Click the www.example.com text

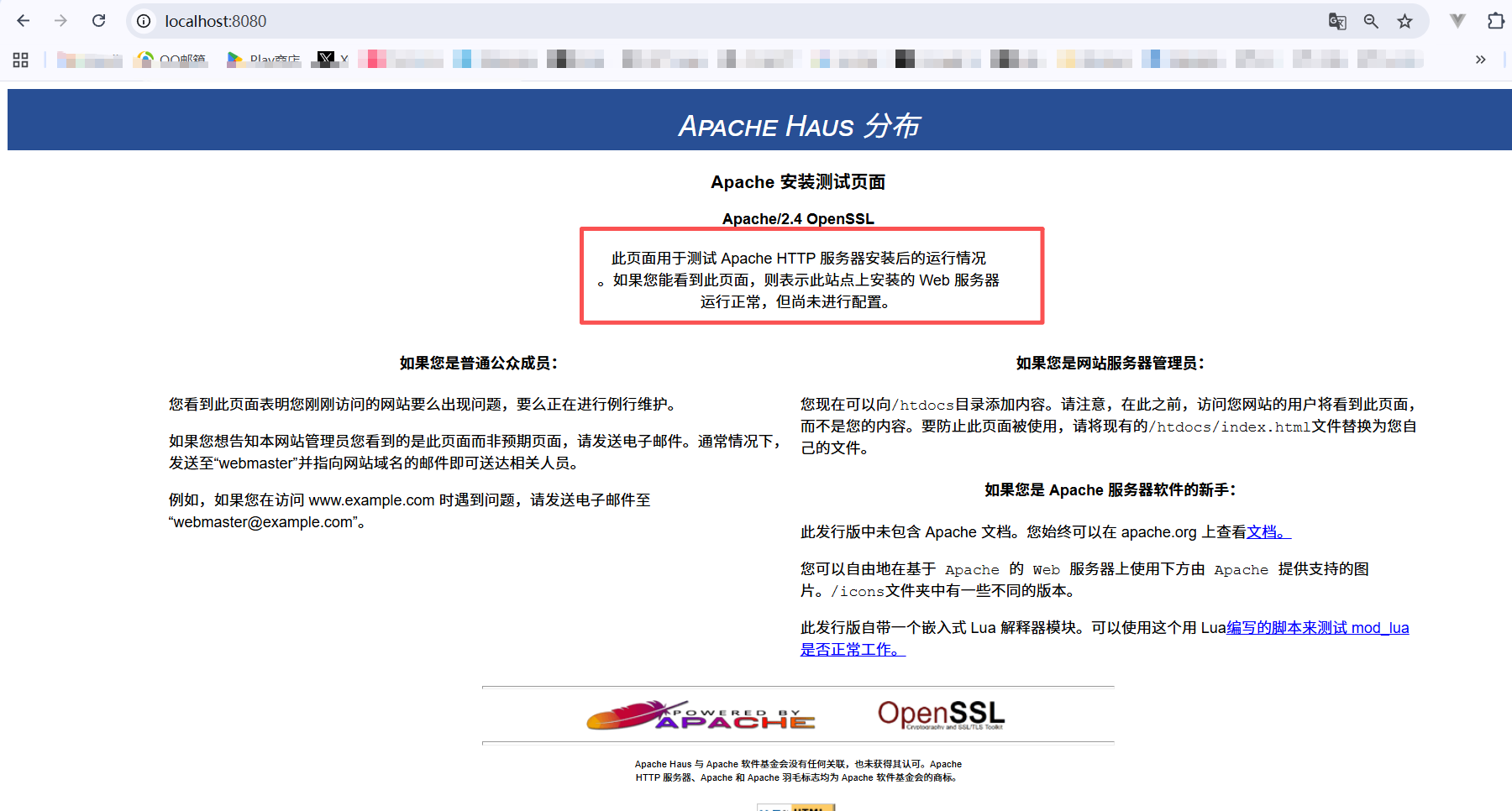point(371,500)
